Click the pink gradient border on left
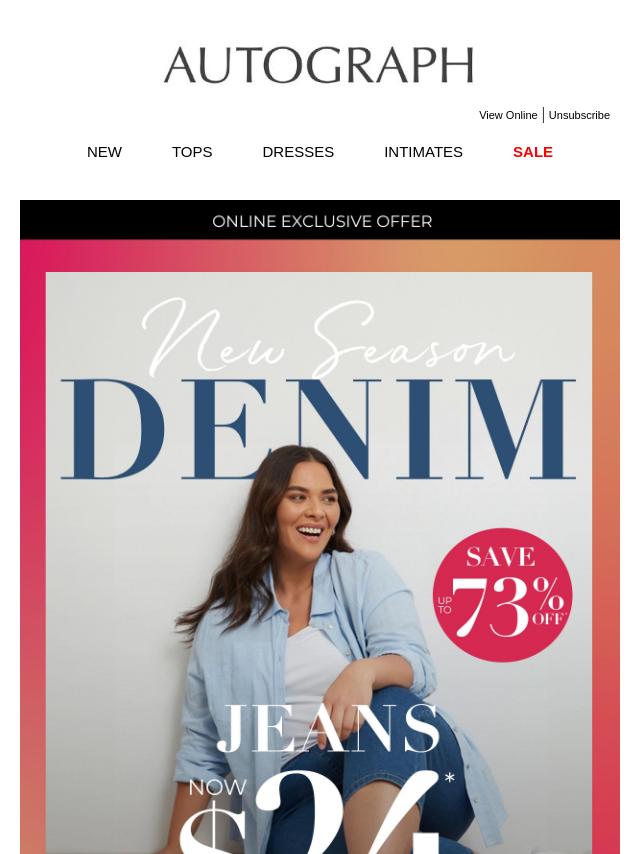640x854 pixels. (x=33, y=545)
